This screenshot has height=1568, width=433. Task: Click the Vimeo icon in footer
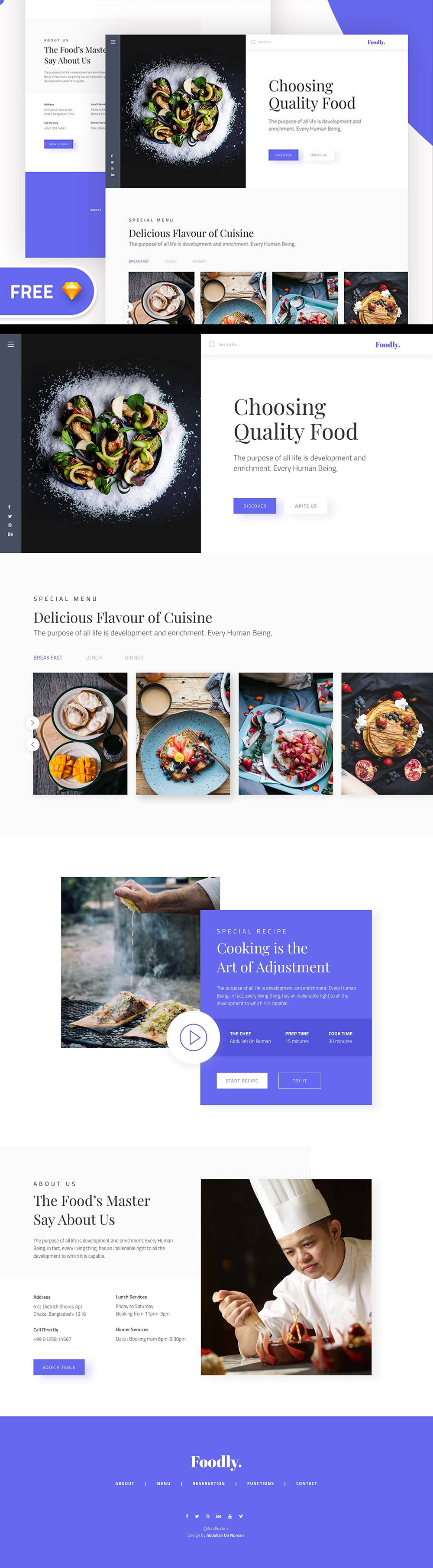(241, 1516)
